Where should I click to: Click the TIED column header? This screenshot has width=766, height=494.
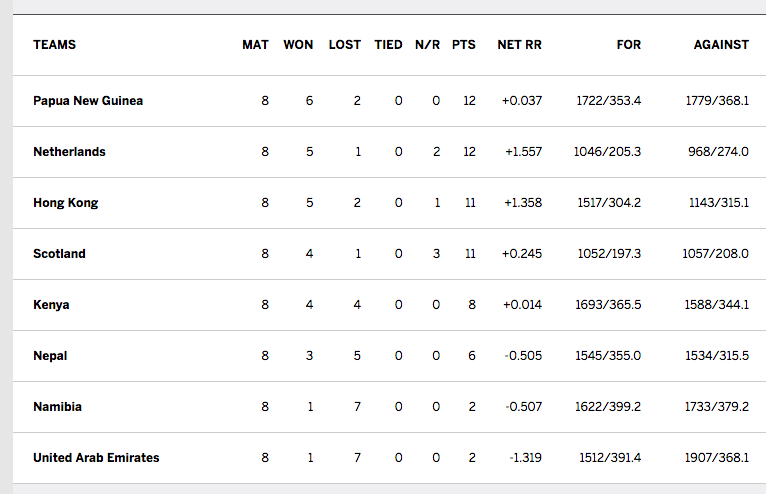388,45
